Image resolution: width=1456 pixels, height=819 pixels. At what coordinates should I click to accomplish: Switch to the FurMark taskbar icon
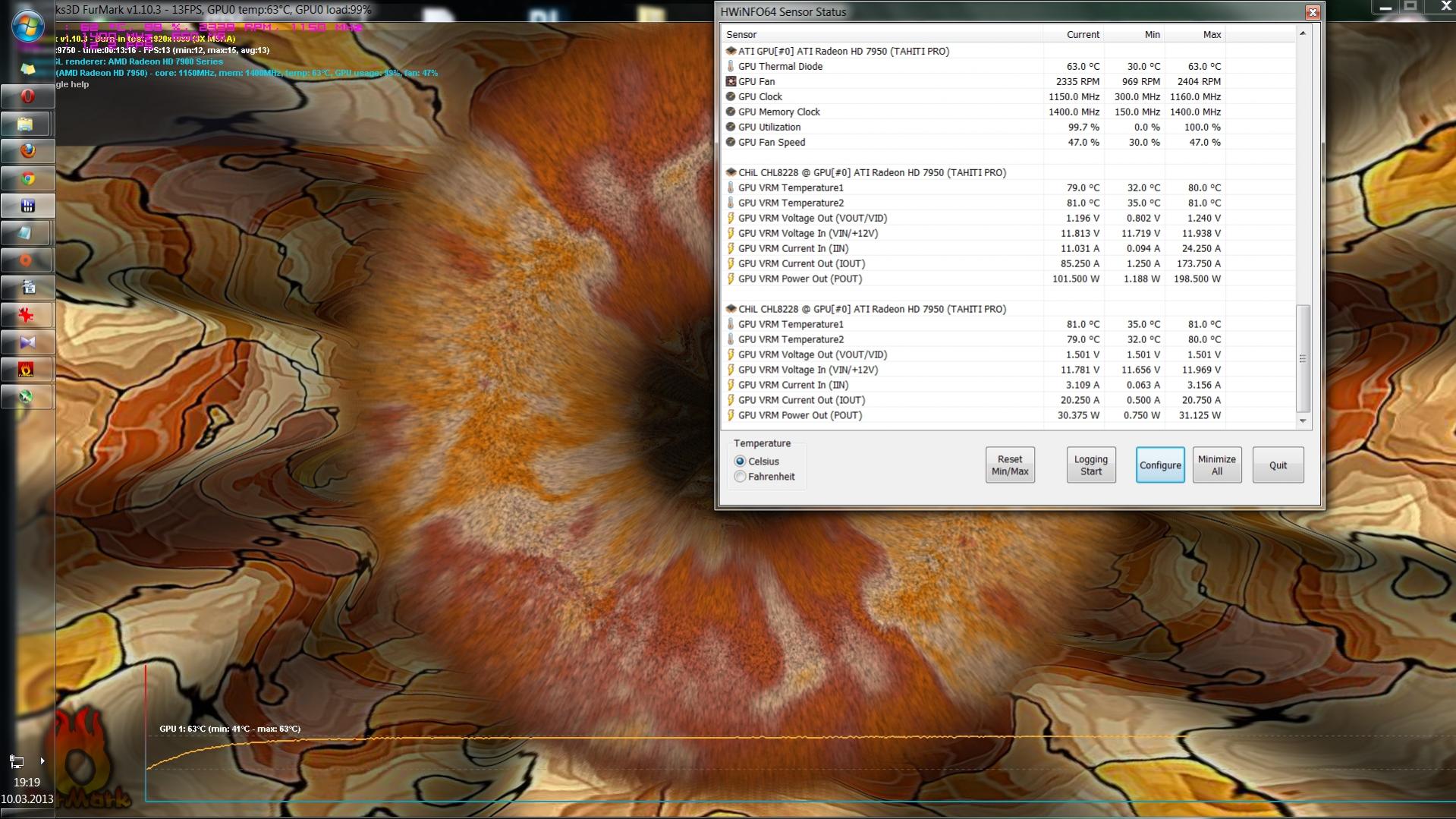27,370
